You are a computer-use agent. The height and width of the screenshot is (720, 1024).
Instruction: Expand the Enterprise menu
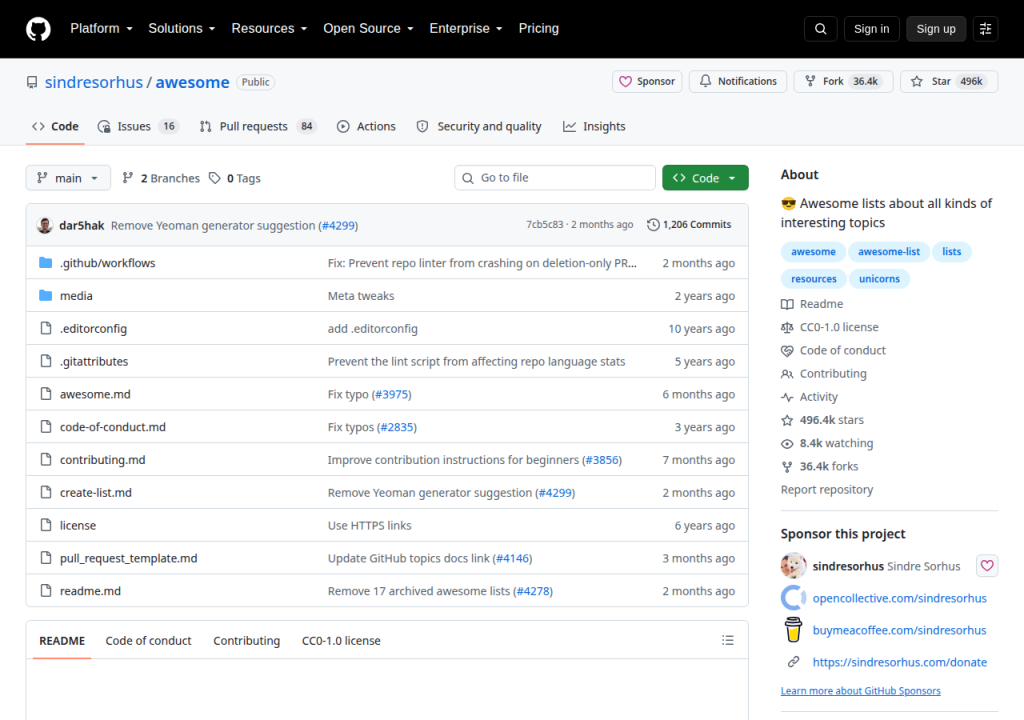[x=466, y=29]
